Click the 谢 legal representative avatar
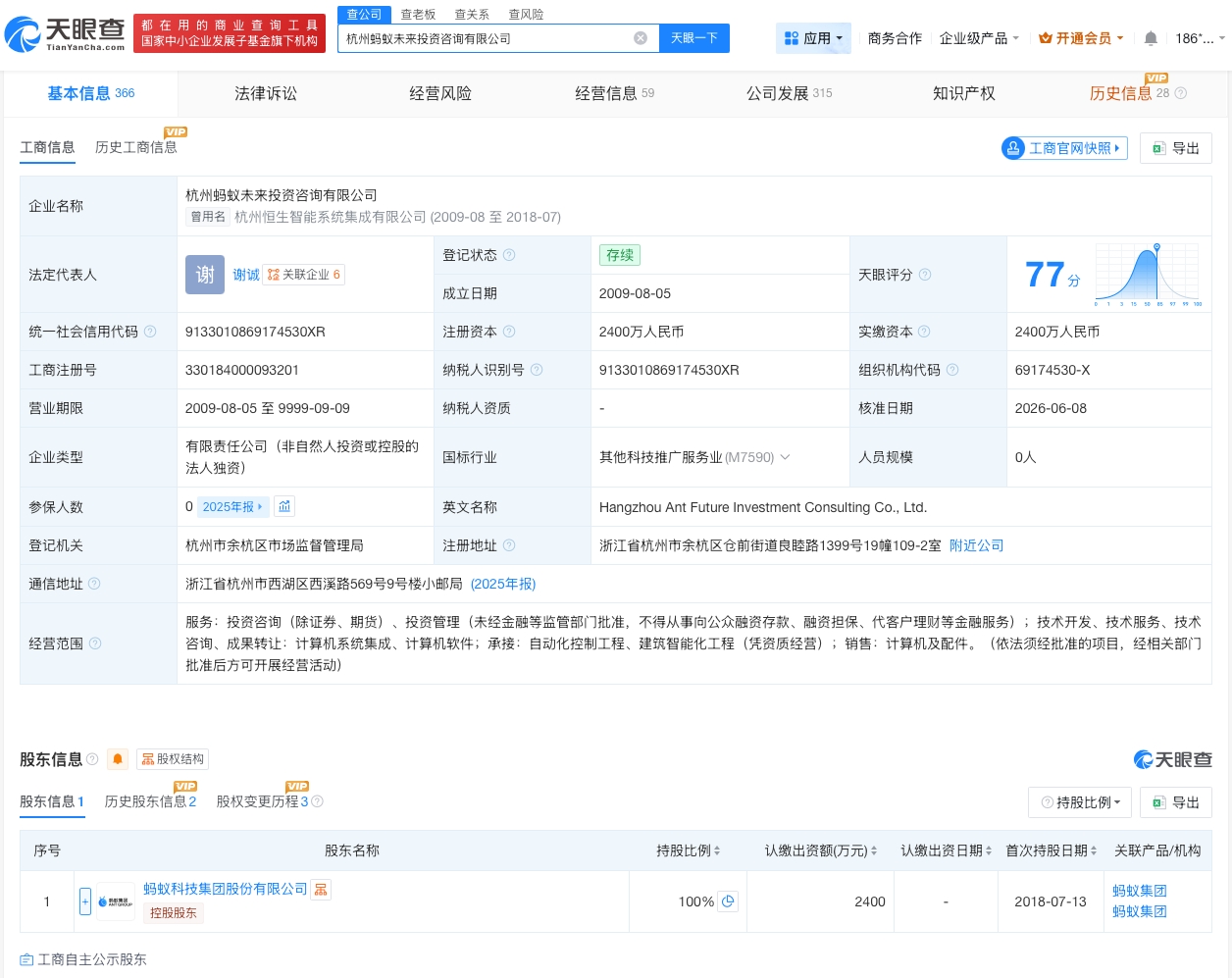 tap(205, 275)
